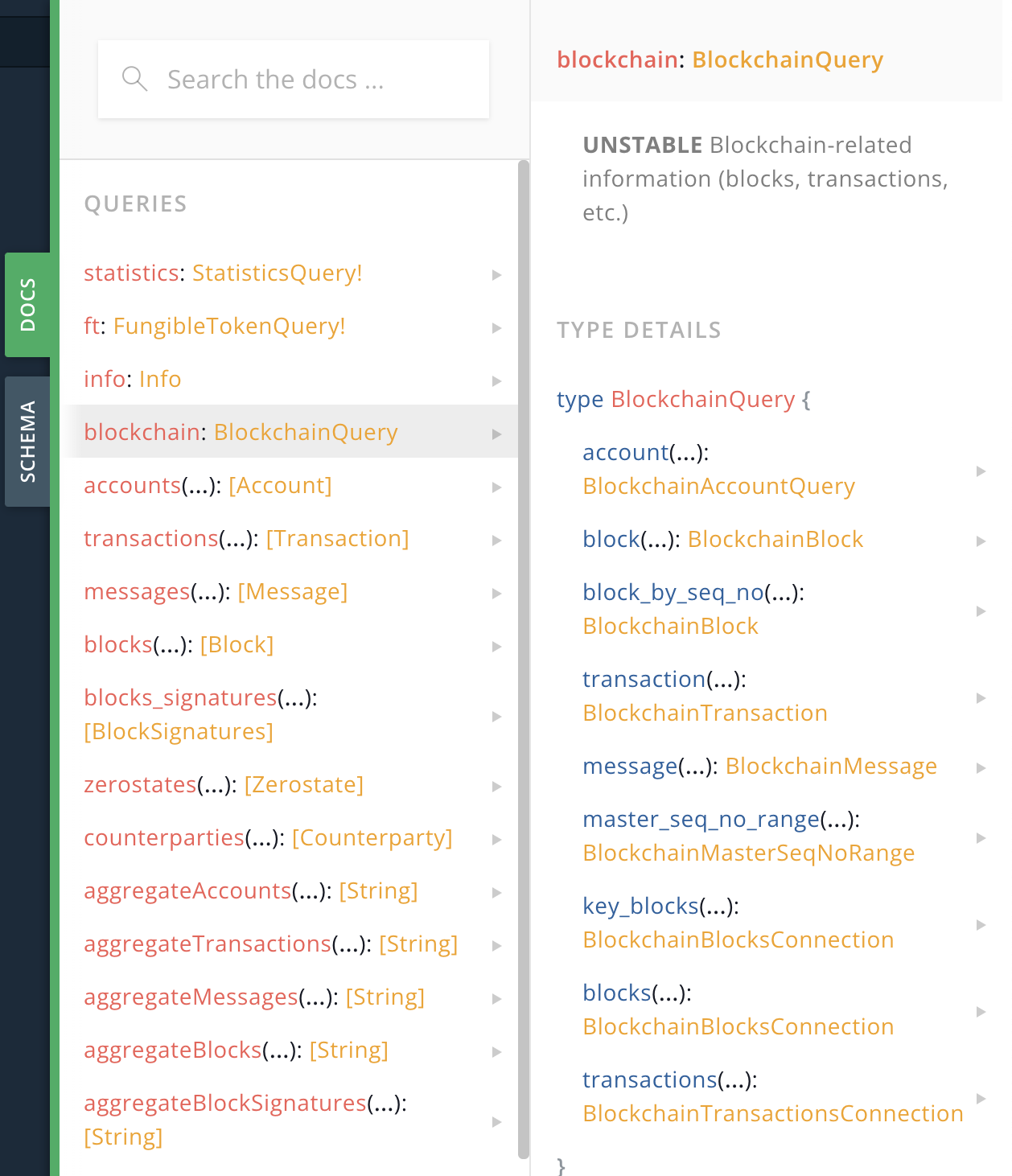Click the queries list vertical scrollbar
The image size is (1012, 1176).
click(x=524, y=659)
